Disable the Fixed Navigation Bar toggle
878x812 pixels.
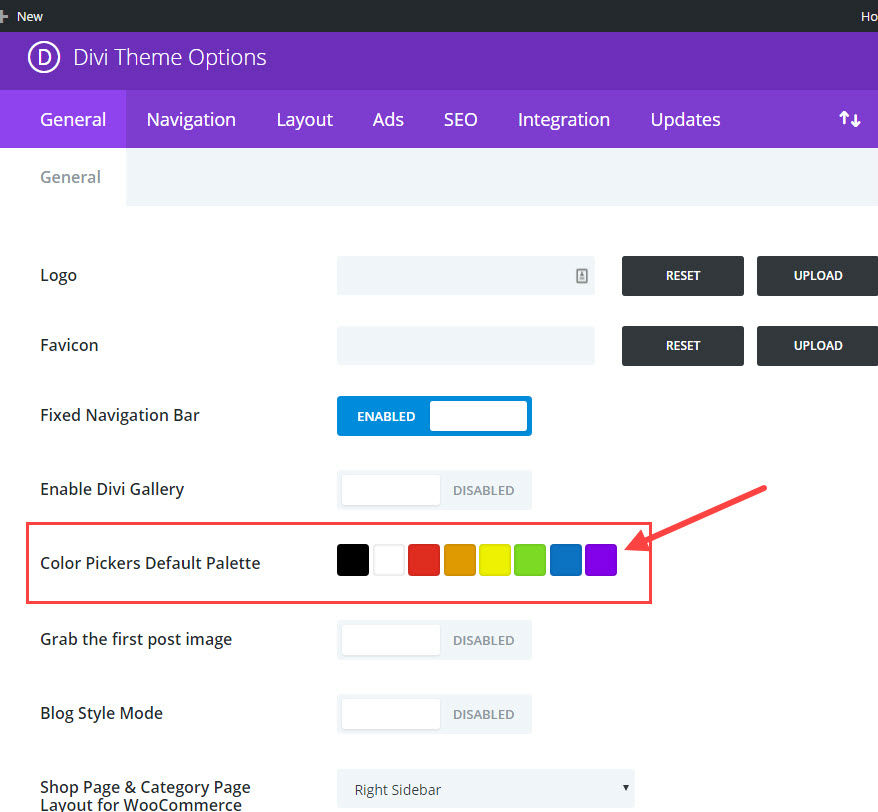434,416
